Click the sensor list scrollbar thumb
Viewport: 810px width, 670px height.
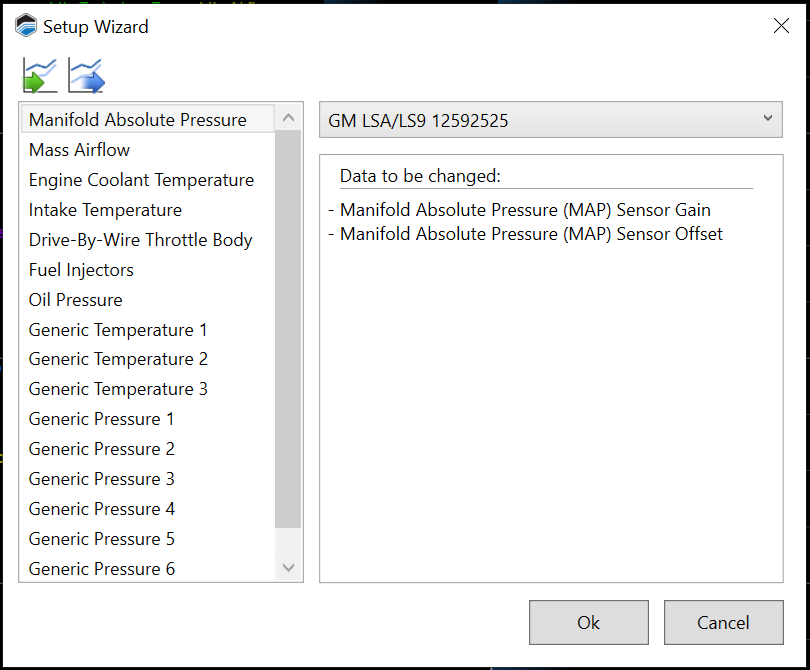point(288,330)
